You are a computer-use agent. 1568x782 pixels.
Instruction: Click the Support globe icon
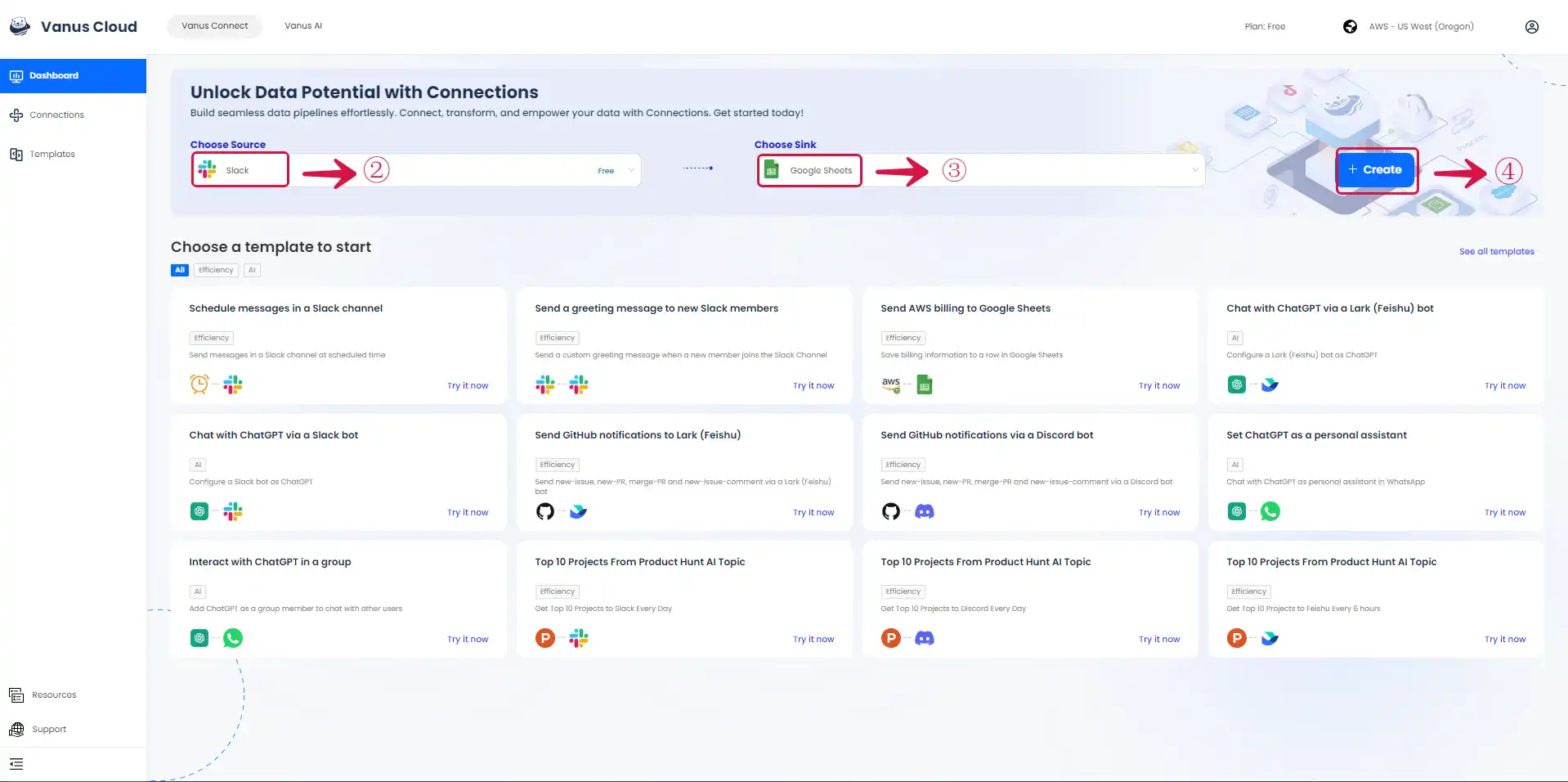16,729
